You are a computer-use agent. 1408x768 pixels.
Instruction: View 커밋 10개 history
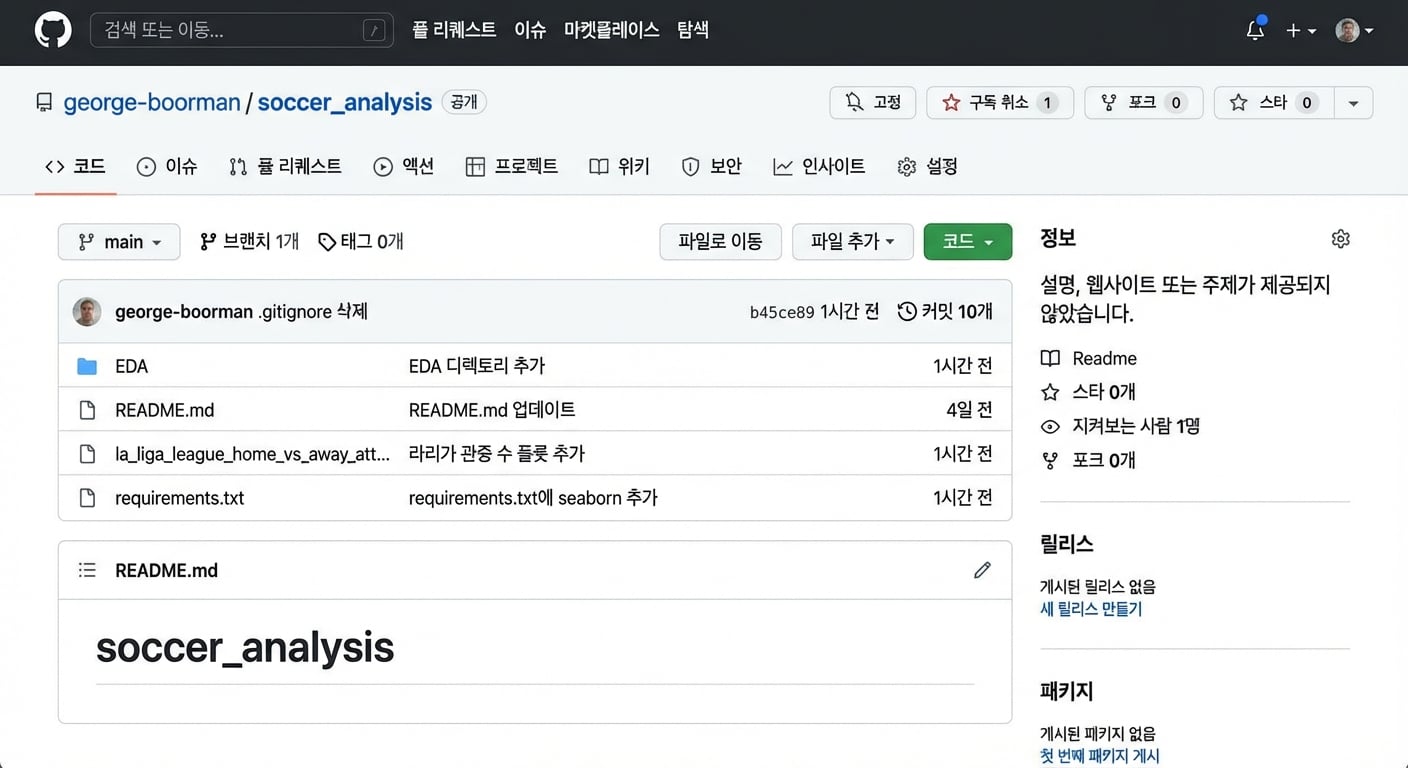point(945,312)
